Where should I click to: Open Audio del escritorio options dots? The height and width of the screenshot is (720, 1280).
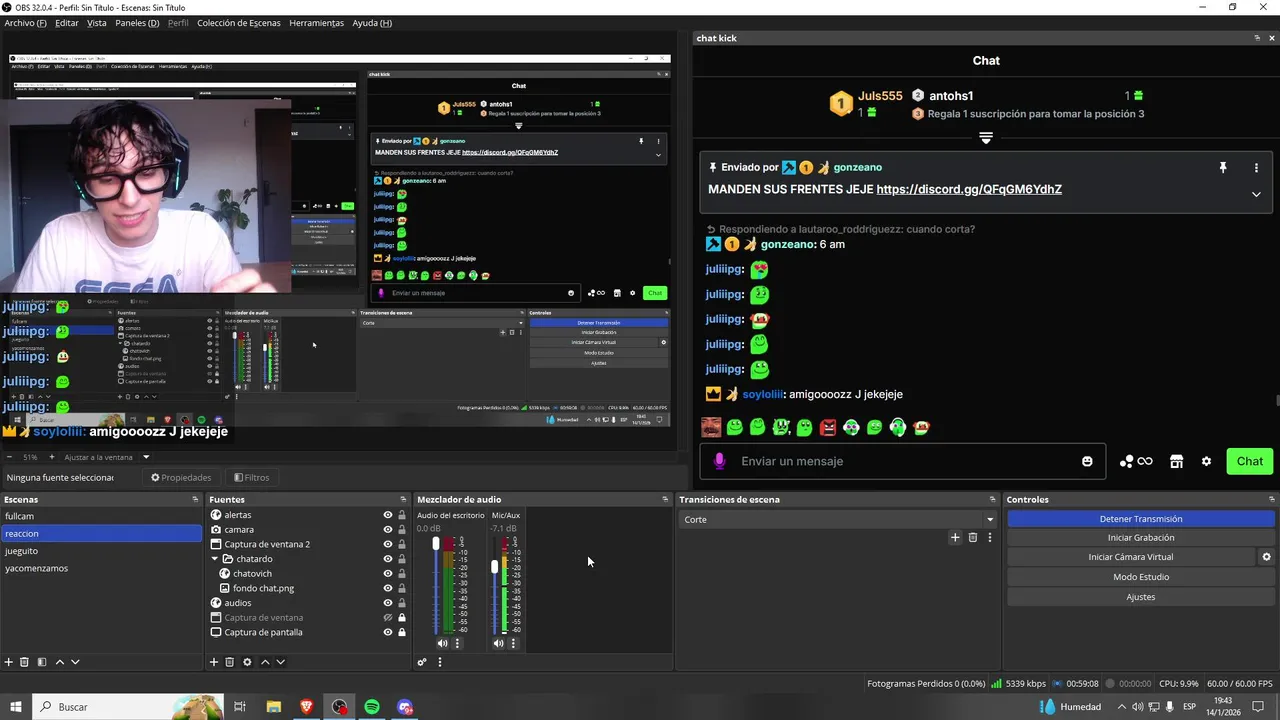[458, 643]
